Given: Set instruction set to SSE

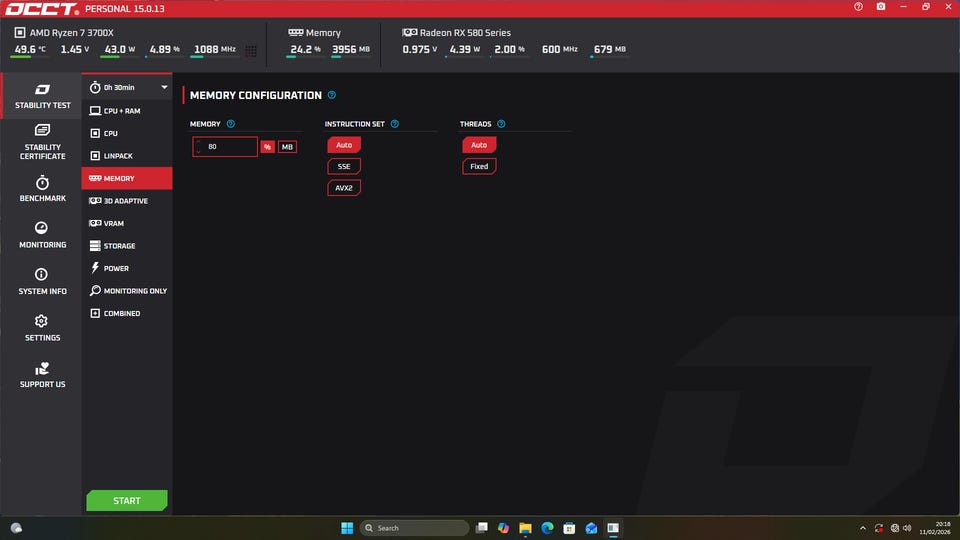Looking at the screenshot, I should point(344,167).
